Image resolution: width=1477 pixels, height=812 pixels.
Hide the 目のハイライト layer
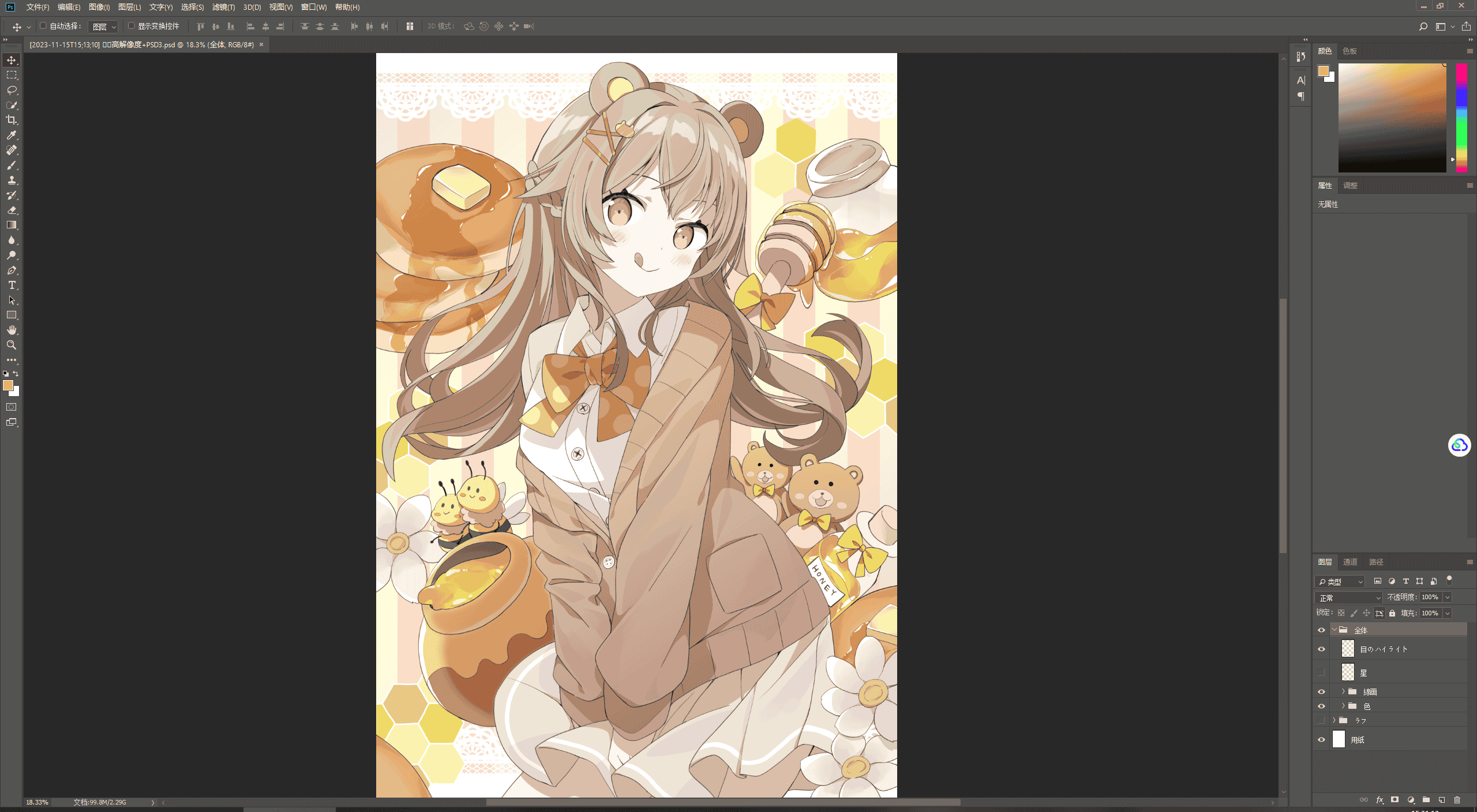click(1321, 649)
